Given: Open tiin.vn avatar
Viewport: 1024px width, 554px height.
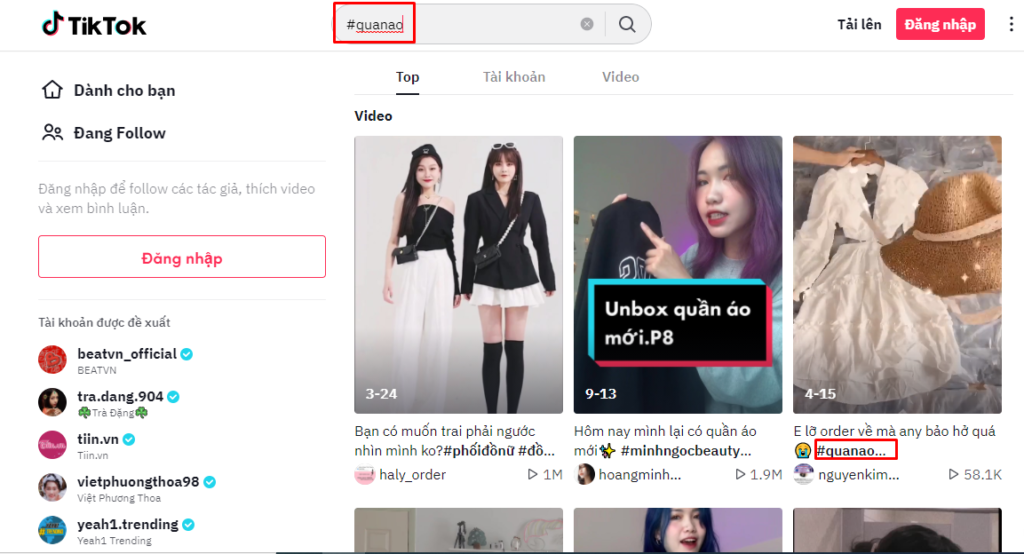Looking at the screenshot, I should [52, 445].
